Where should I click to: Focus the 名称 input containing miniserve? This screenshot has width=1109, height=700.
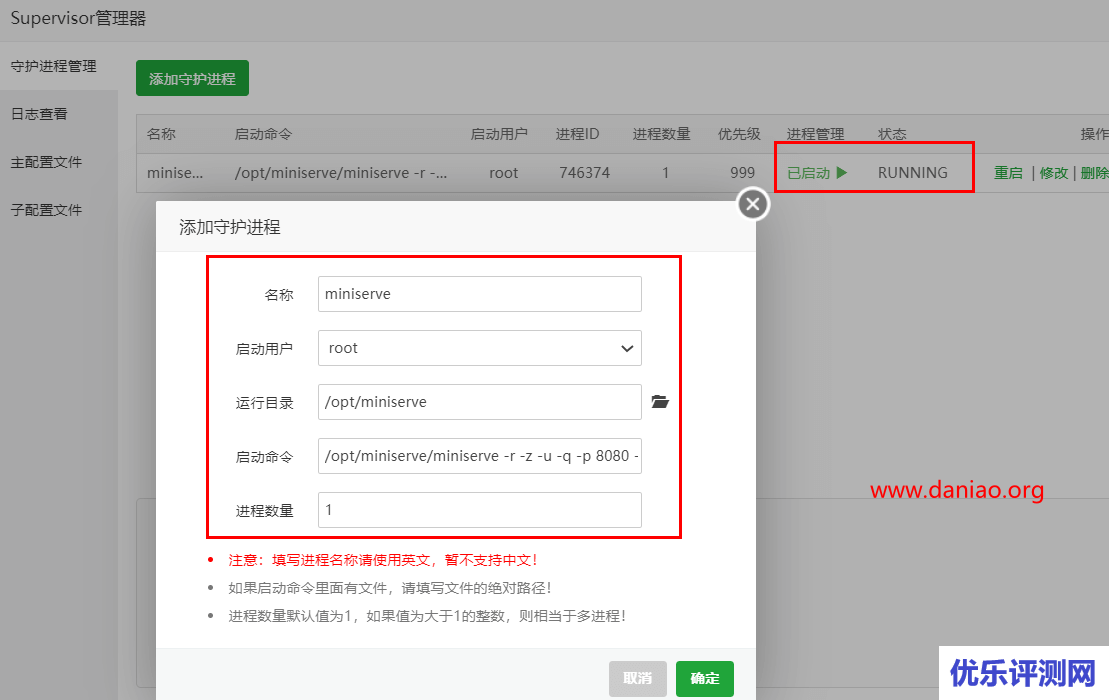480,294
